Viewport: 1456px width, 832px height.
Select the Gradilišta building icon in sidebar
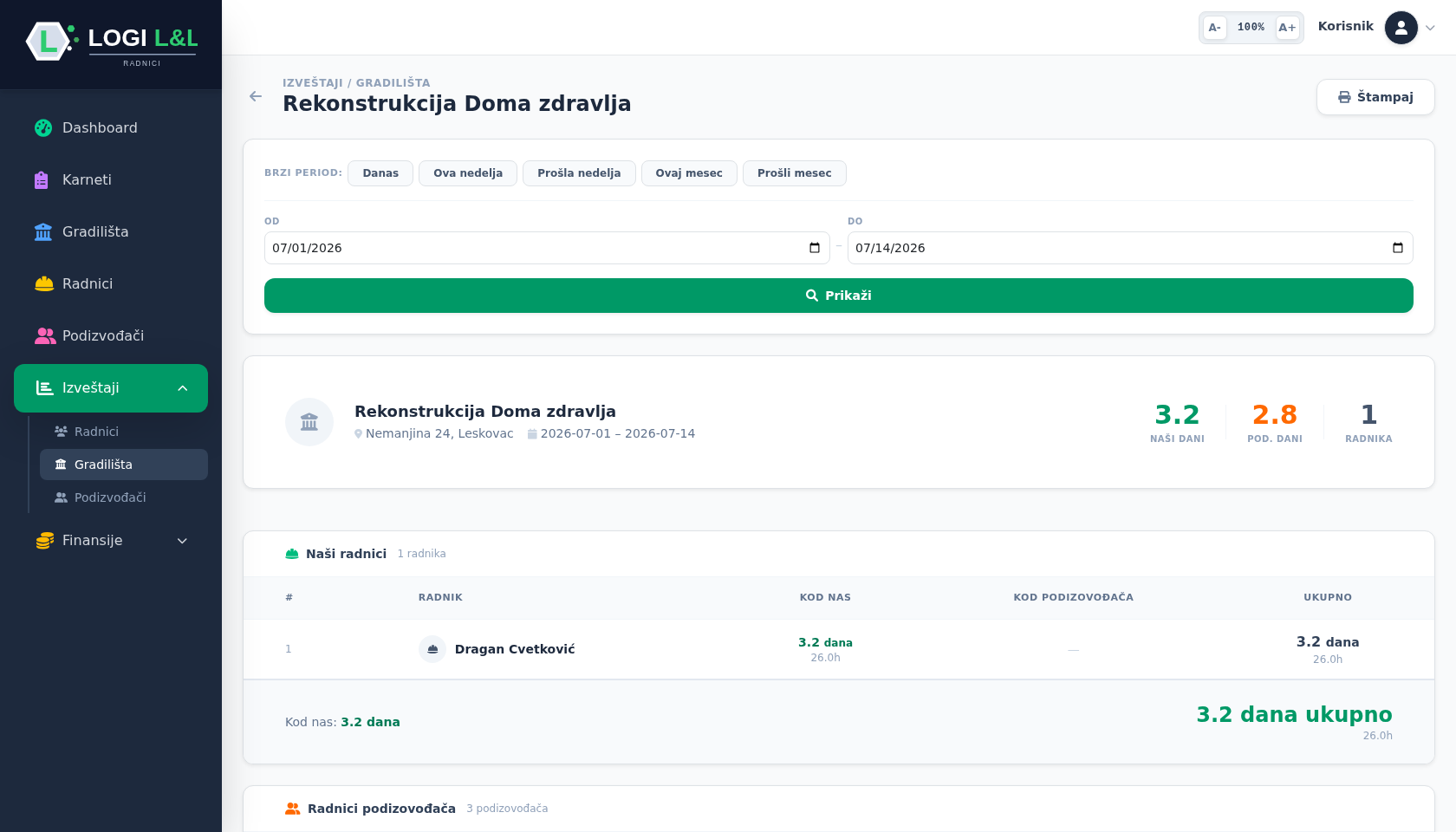click(x=43, y=232)
